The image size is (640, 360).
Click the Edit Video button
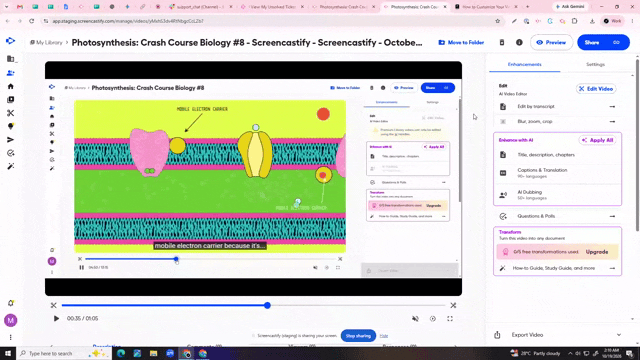point(596,89)
